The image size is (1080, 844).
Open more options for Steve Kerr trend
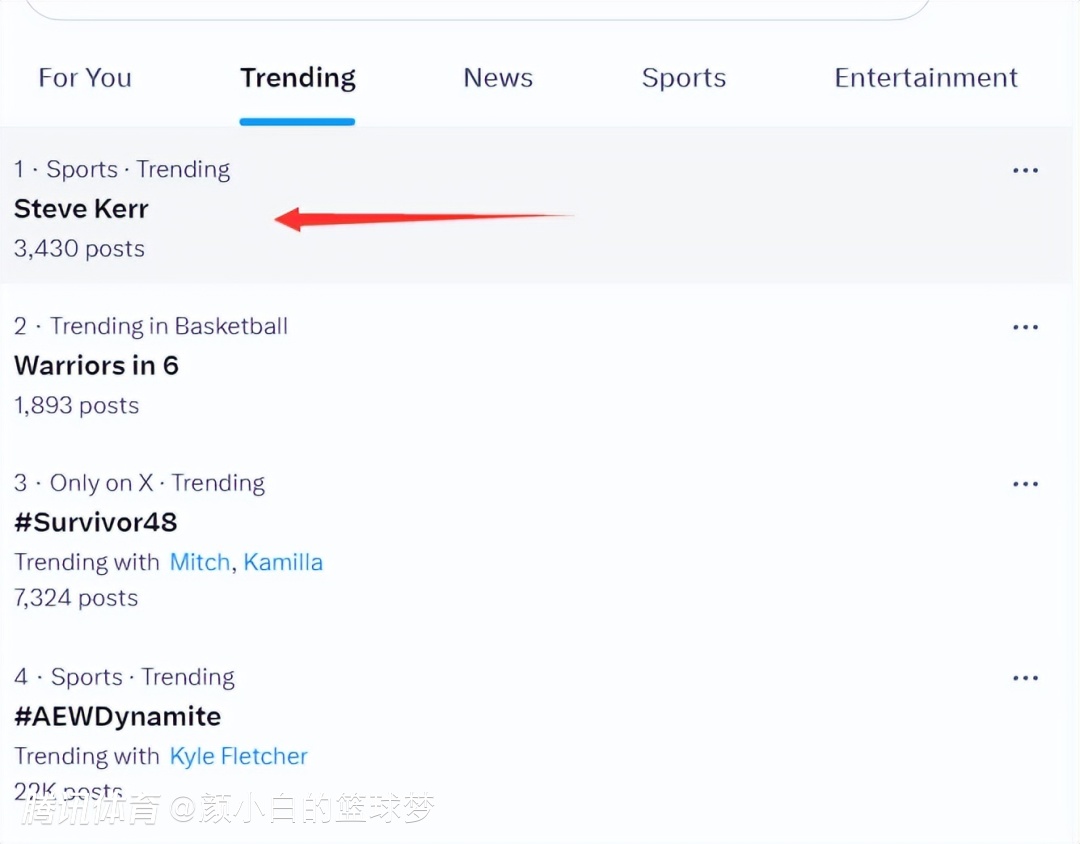tap(1025, 170)
